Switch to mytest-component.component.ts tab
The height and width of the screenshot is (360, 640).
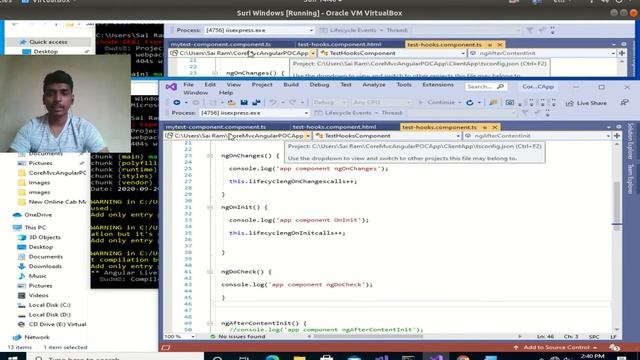click(216, 127)
